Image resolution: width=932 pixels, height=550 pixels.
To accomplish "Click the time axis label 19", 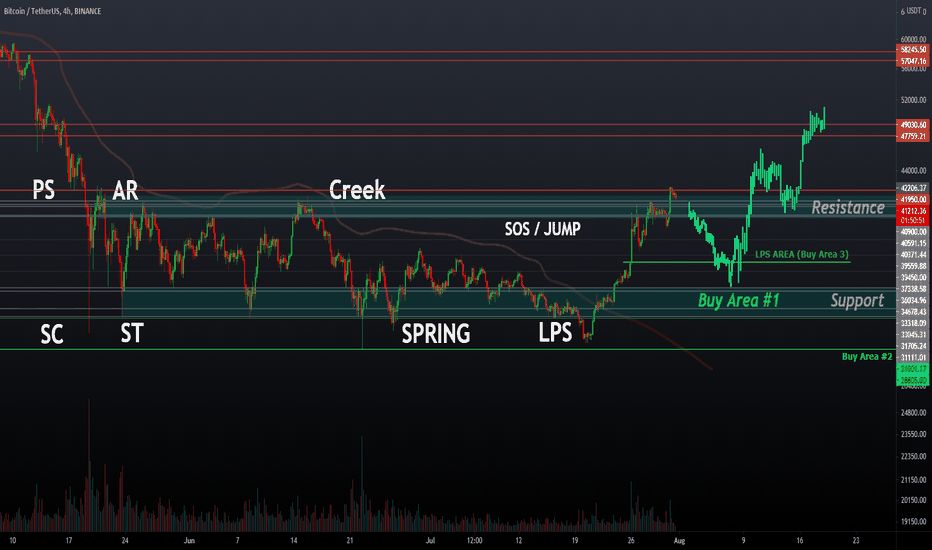I will (x=575, y=540).
